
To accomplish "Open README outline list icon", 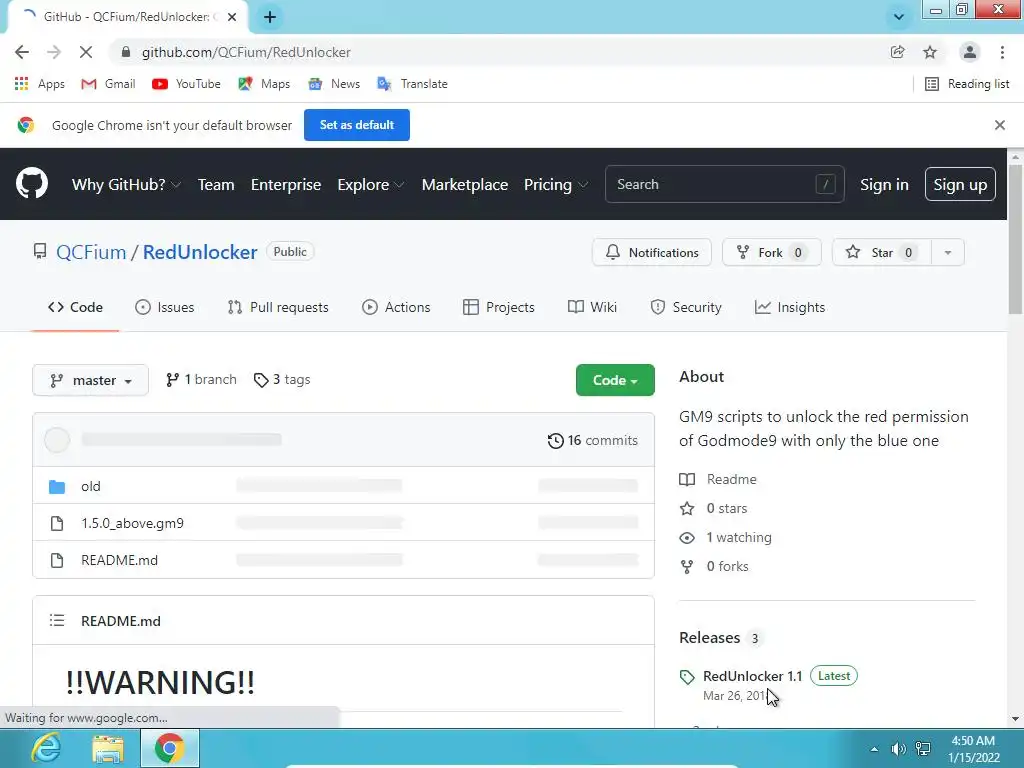I will pyautogui.click(x=57, y=620).
